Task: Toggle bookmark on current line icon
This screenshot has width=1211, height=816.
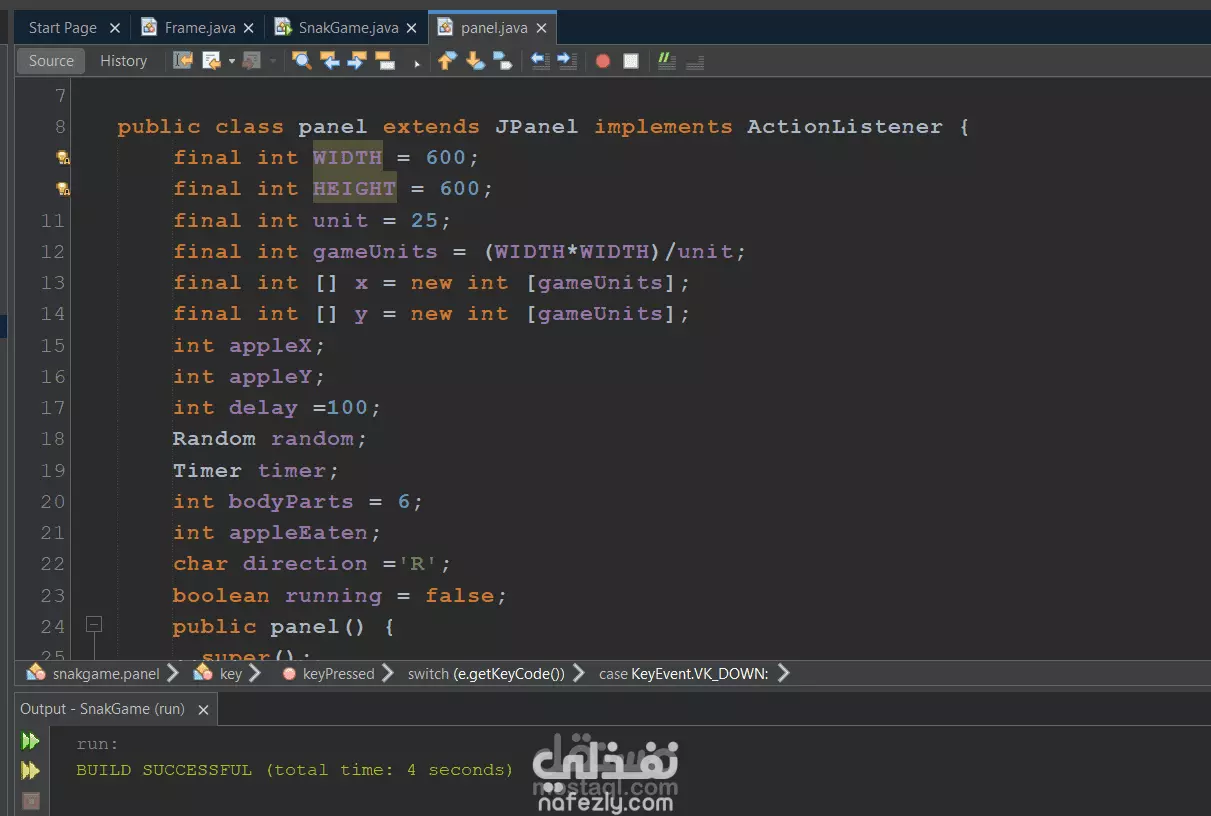Action: pos(503,61)
